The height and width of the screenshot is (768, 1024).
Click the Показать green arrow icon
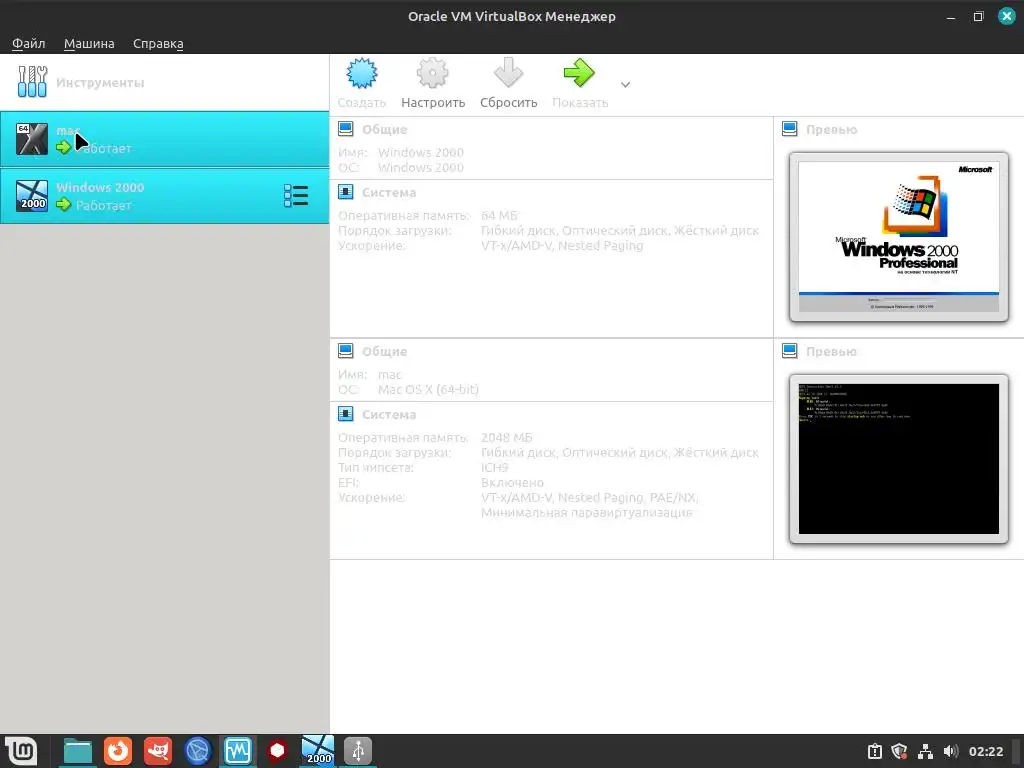(x=579, y=72)
